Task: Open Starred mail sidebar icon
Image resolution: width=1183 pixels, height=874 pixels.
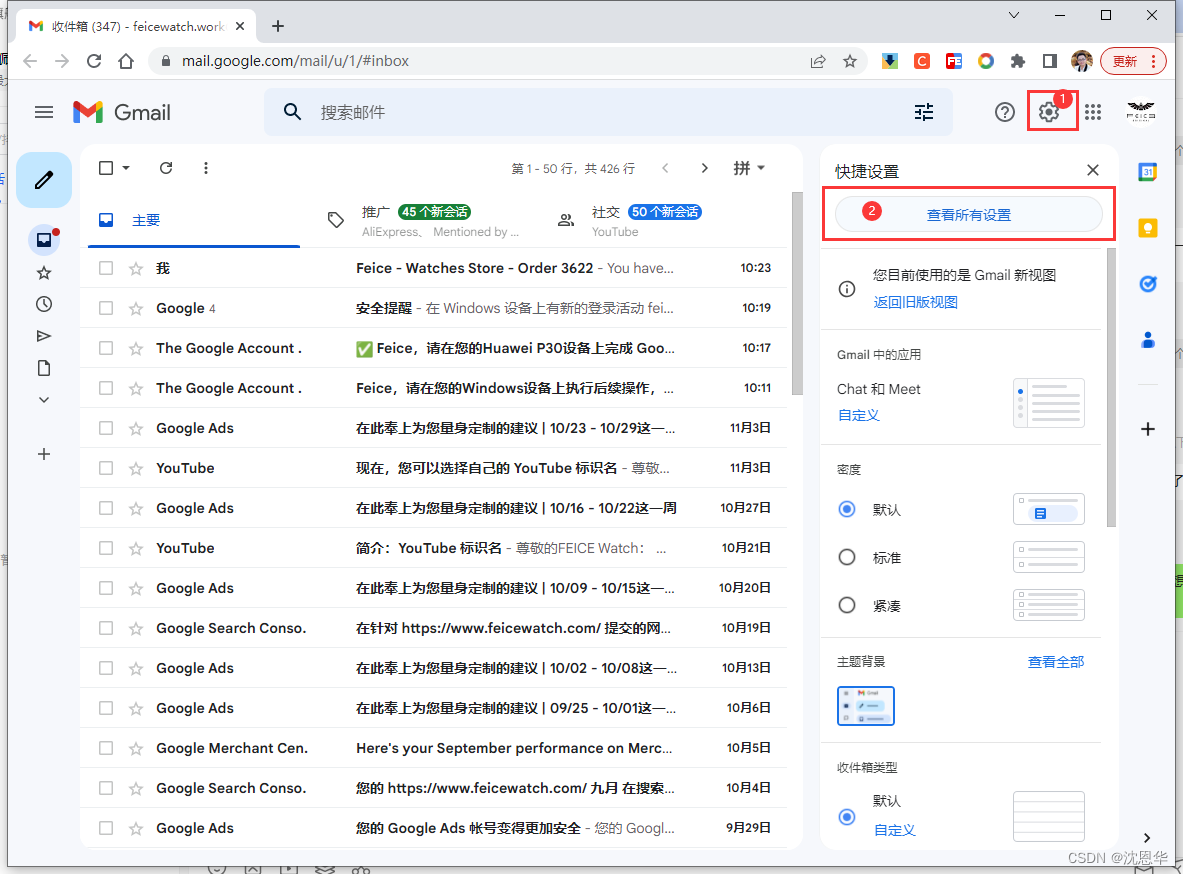Action: pos(44,272)
